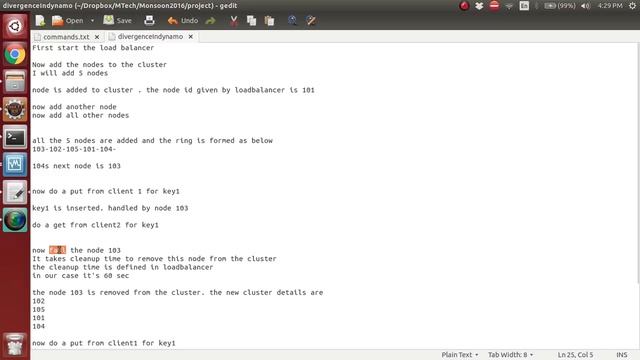This screenshot has width=640, height=360.
Task: Open a file with the Open button
Action: (x=68, y=20)
